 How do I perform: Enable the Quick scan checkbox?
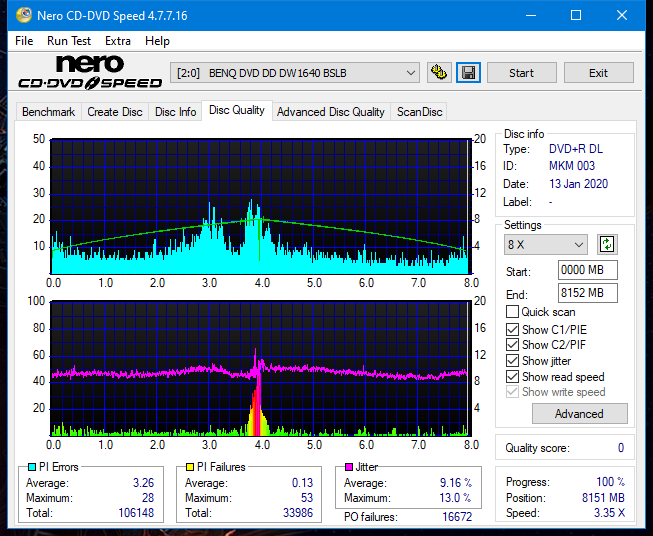point(513,312)
